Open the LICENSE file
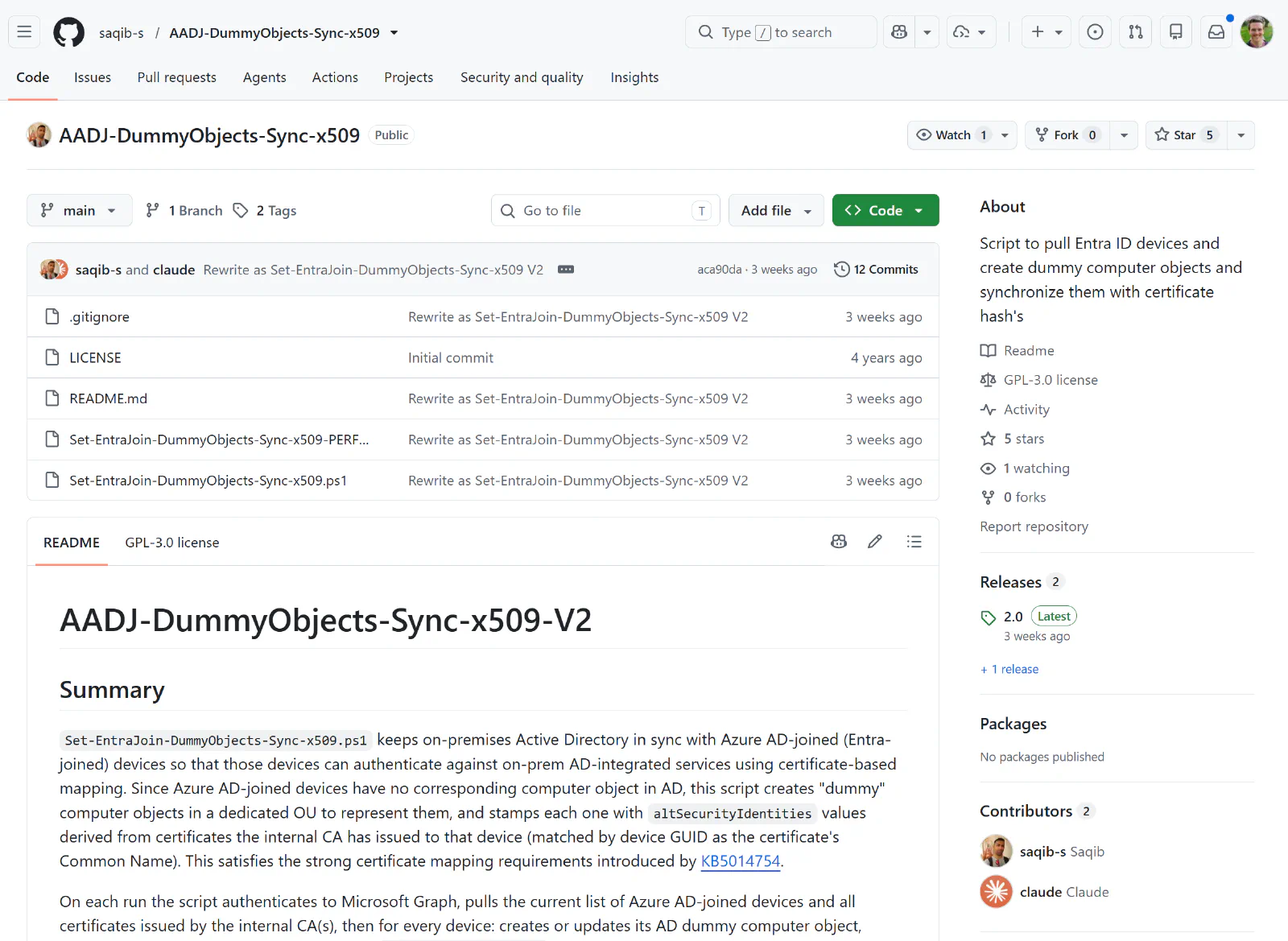The width and height of the screenshot is (1288, 941). coord(95,357)
